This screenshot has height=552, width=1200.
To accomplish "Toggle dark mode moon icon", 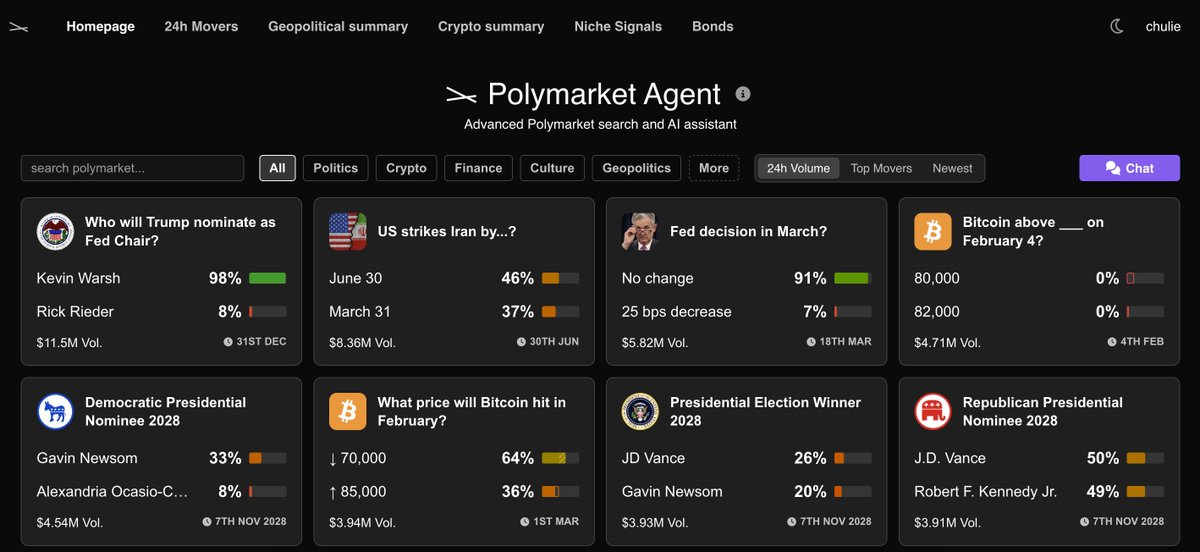I will 1117,27.
